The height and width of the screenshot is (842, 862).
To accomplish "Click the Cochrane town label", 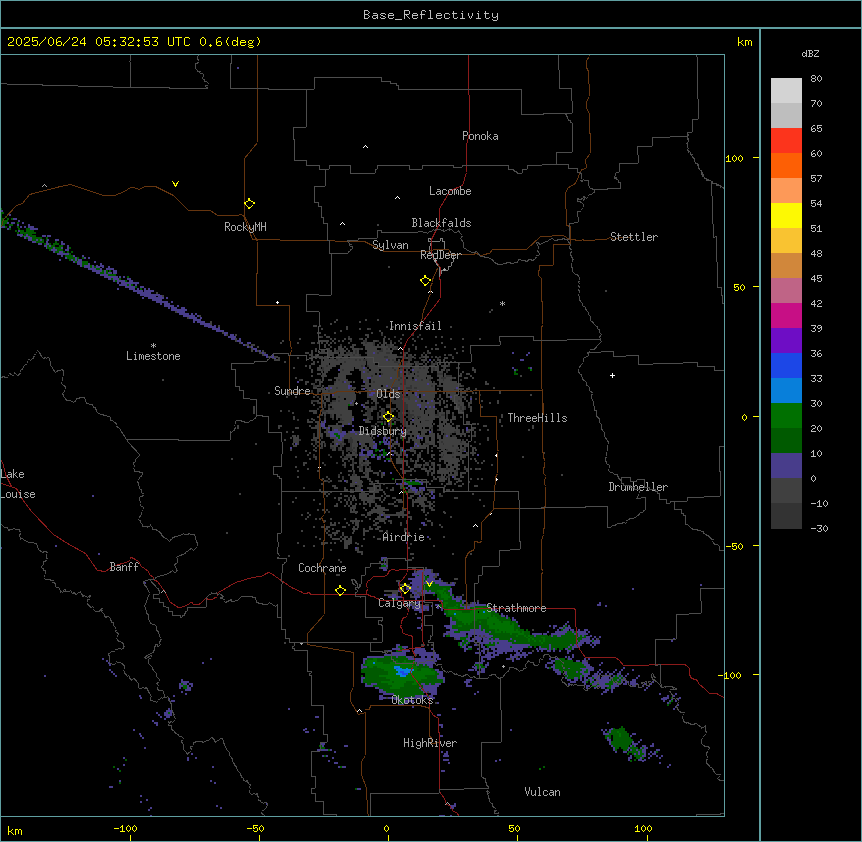I will click(x=322, y=568).
